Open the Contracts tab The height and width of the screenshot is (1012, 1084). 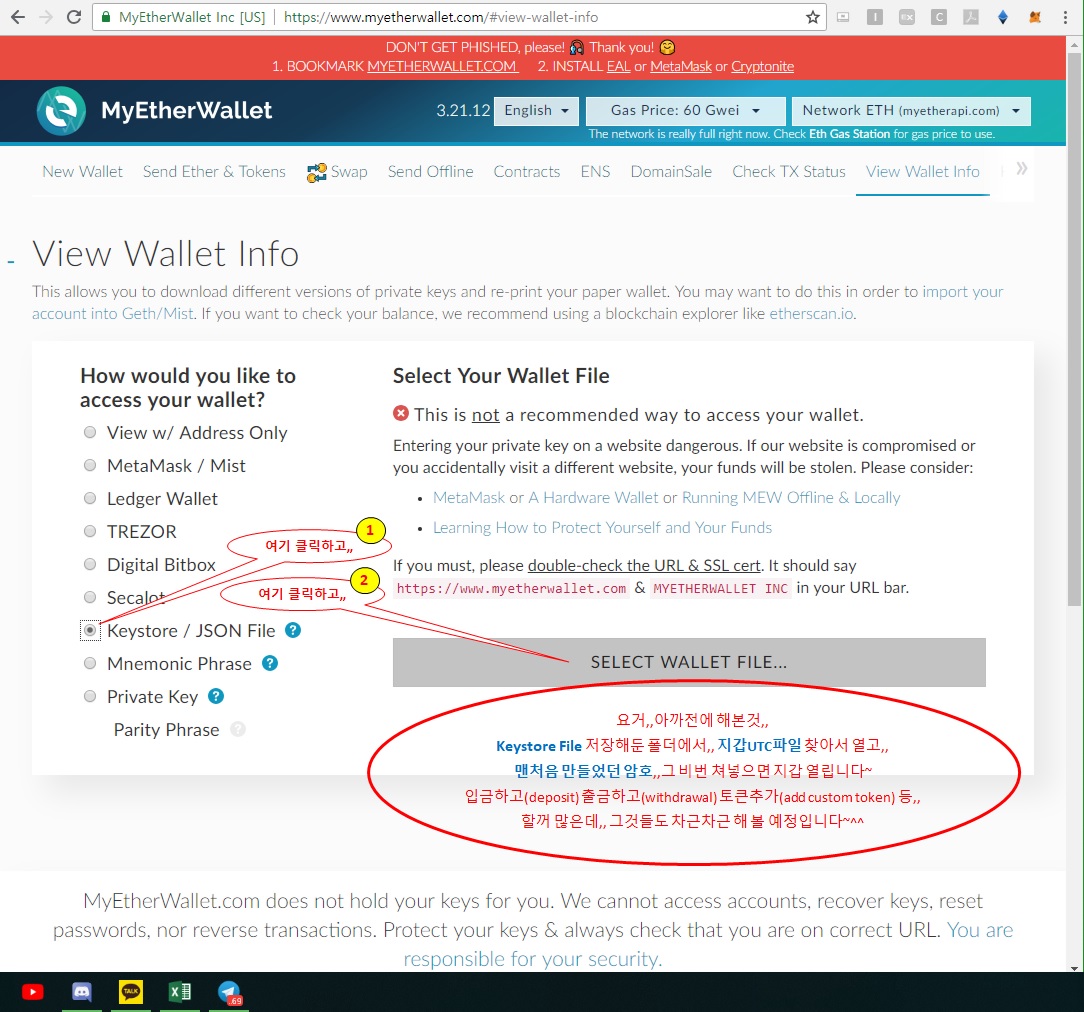pyautogui.click(x=527, y=171)
